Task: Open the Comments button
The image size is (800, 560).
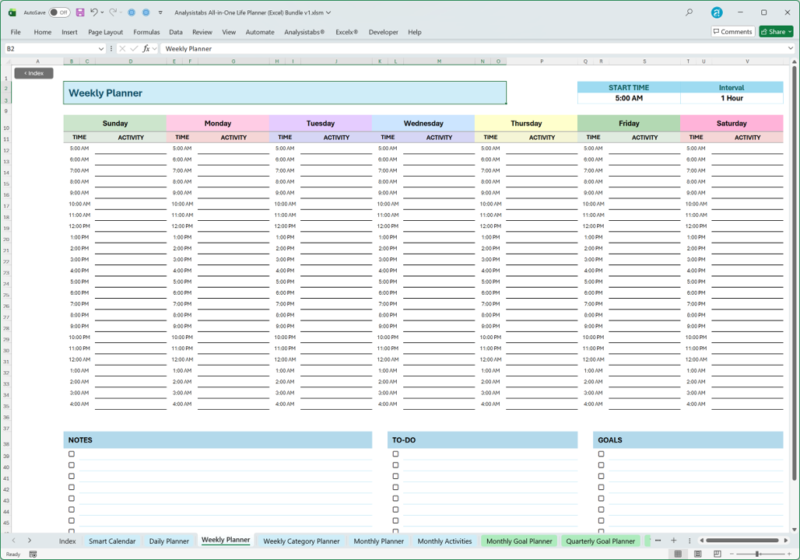Action: coord(732,32)
